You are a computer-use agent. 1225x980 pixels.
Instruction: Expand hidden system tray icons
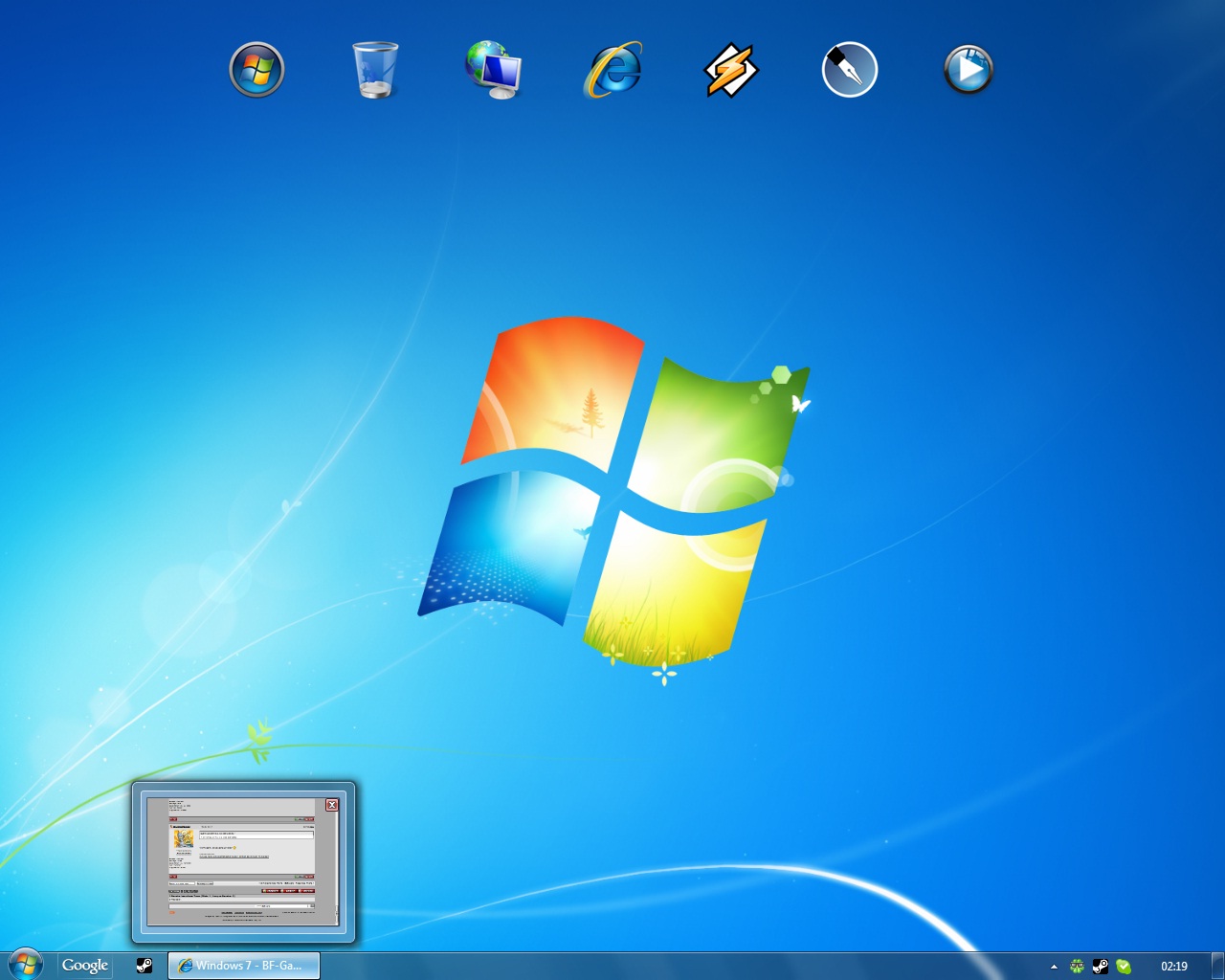click(1054, 967)
